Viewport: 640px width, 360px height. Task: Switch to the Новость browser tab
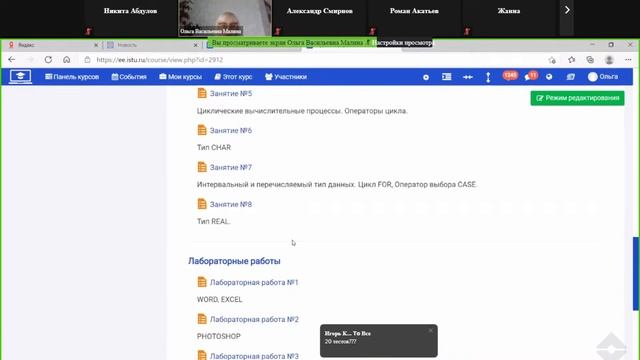[152, 45]
